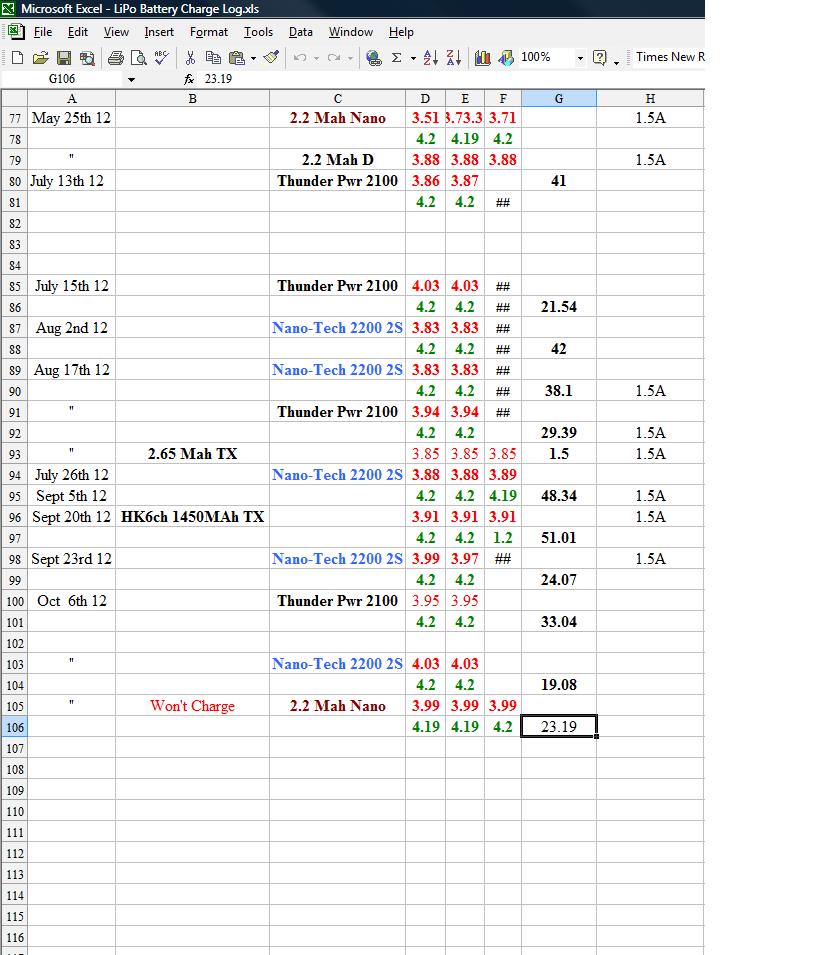
Task: Open the Data menu
Action: tap(300, 31)
